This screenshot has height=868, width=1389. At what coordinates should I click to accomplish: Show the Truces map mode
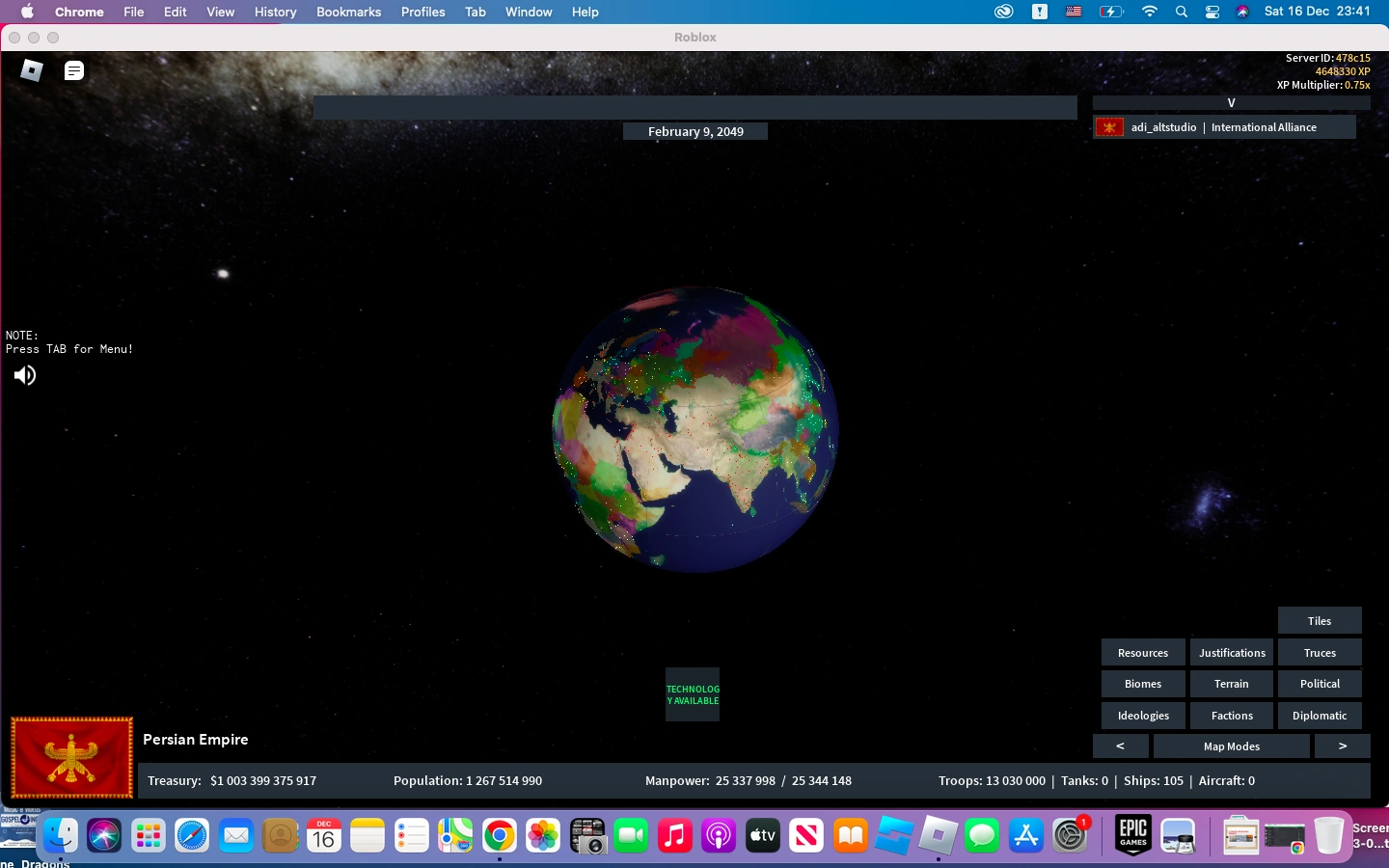point(1320,652)
